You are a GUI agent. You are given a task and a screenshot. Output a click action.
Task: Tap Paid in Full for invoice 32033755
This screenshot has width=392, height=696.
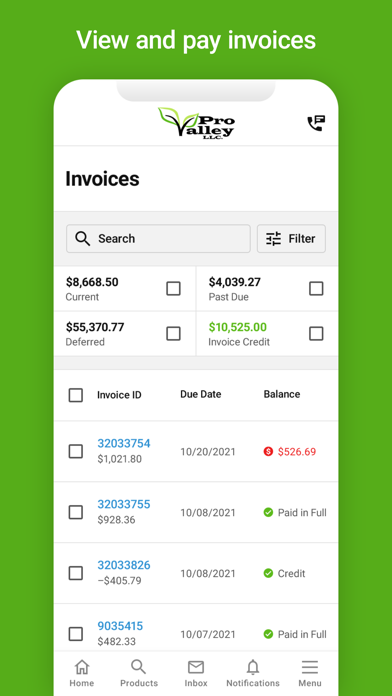(x=302, y=513)
